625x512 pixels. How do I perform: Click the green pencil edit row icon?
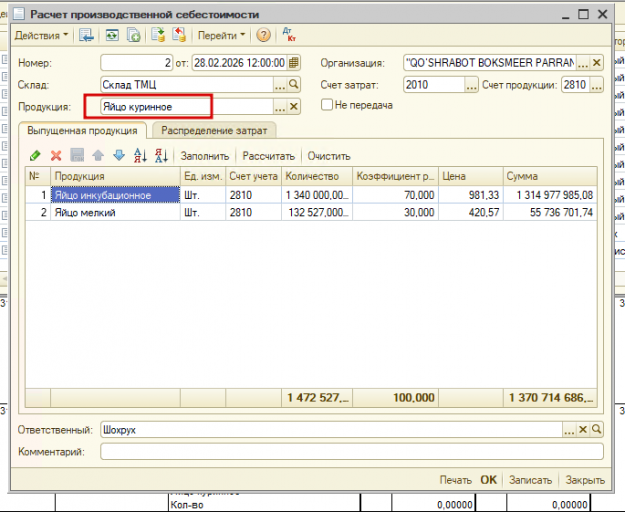(35, 155)
